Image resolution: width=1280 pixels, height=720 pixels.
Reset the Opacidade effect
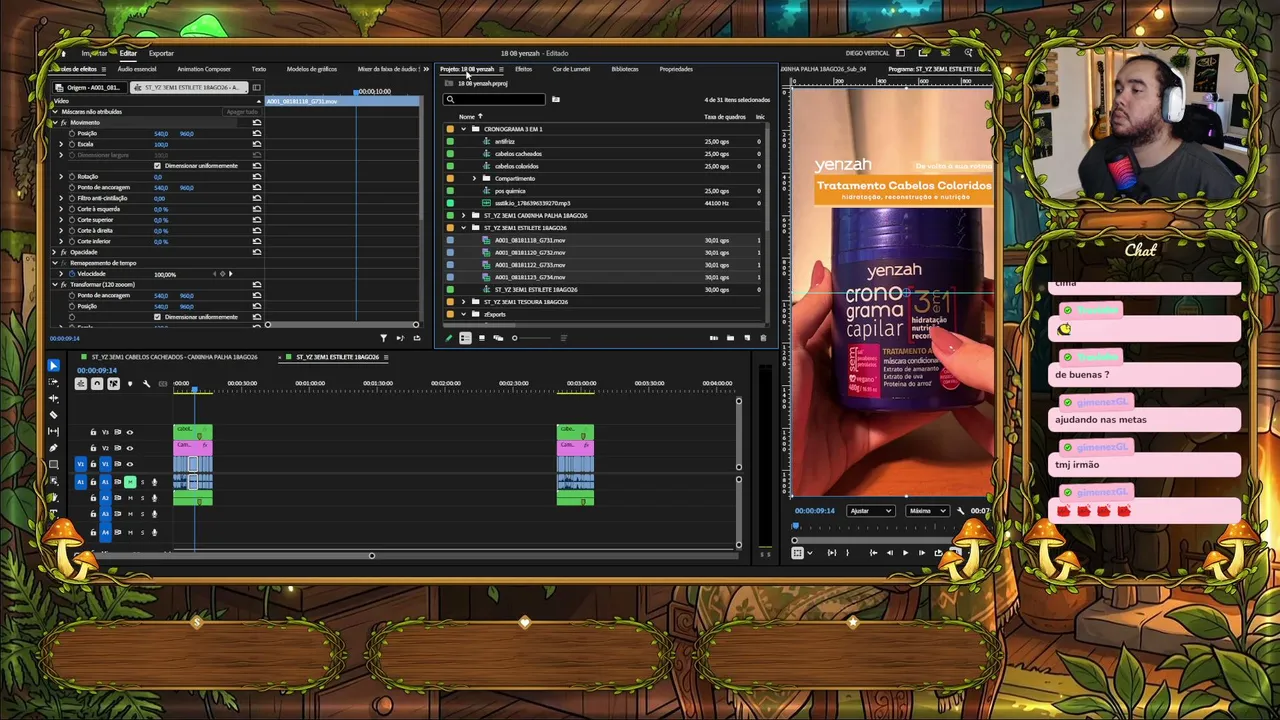[x=257, y=252]
